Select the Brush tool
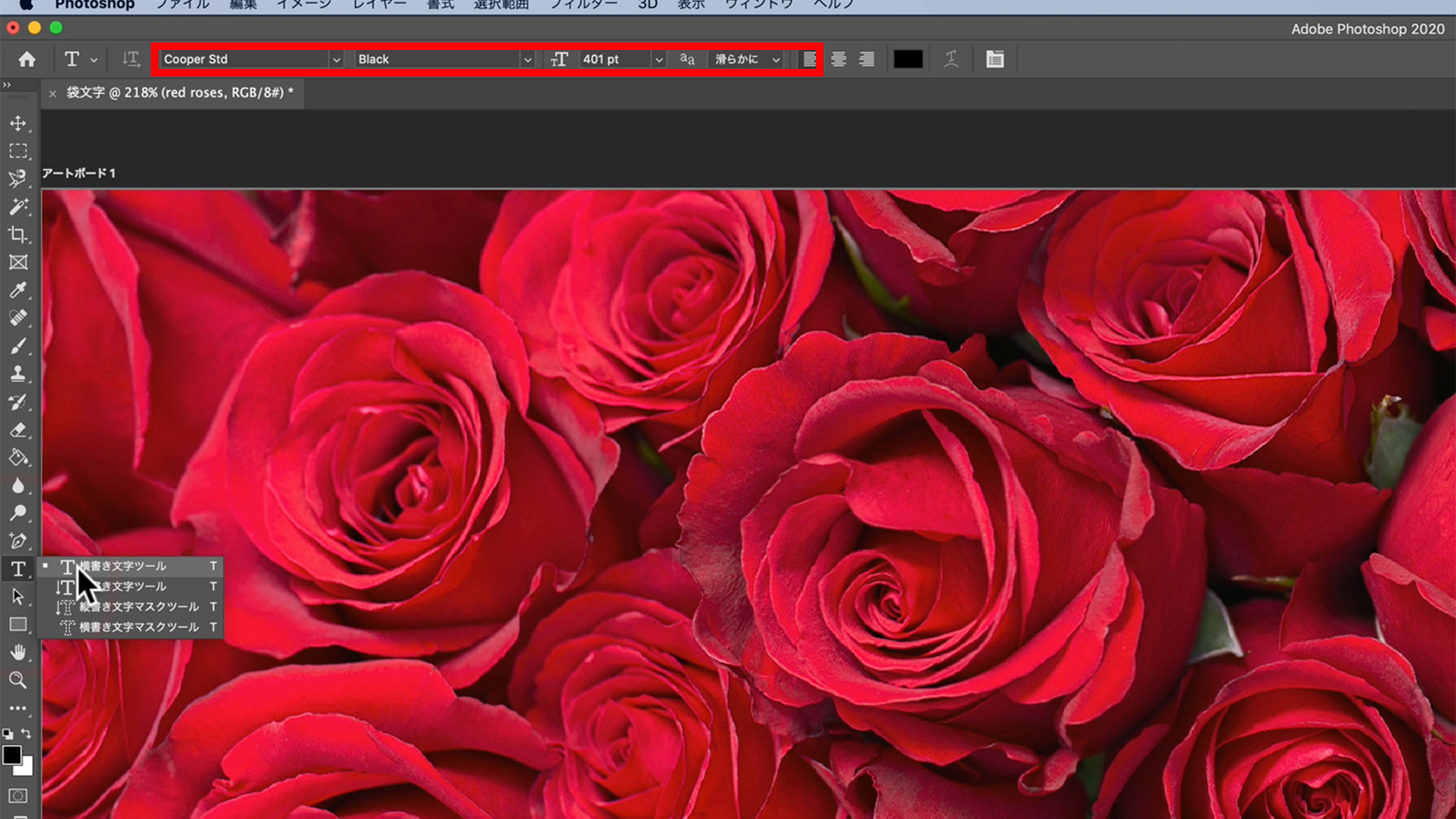Screen dimensions: 1456x819 tap(18, 346)
